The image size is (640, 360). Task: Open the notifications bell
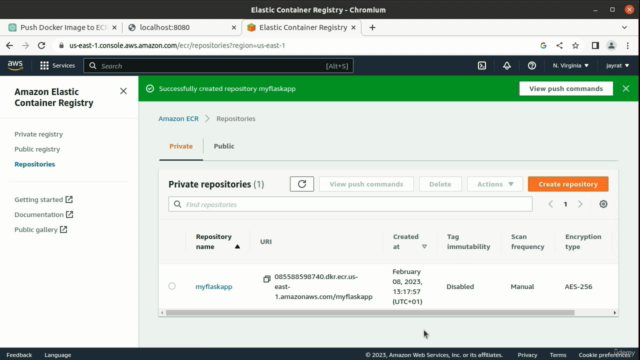(x=507, y=66)
